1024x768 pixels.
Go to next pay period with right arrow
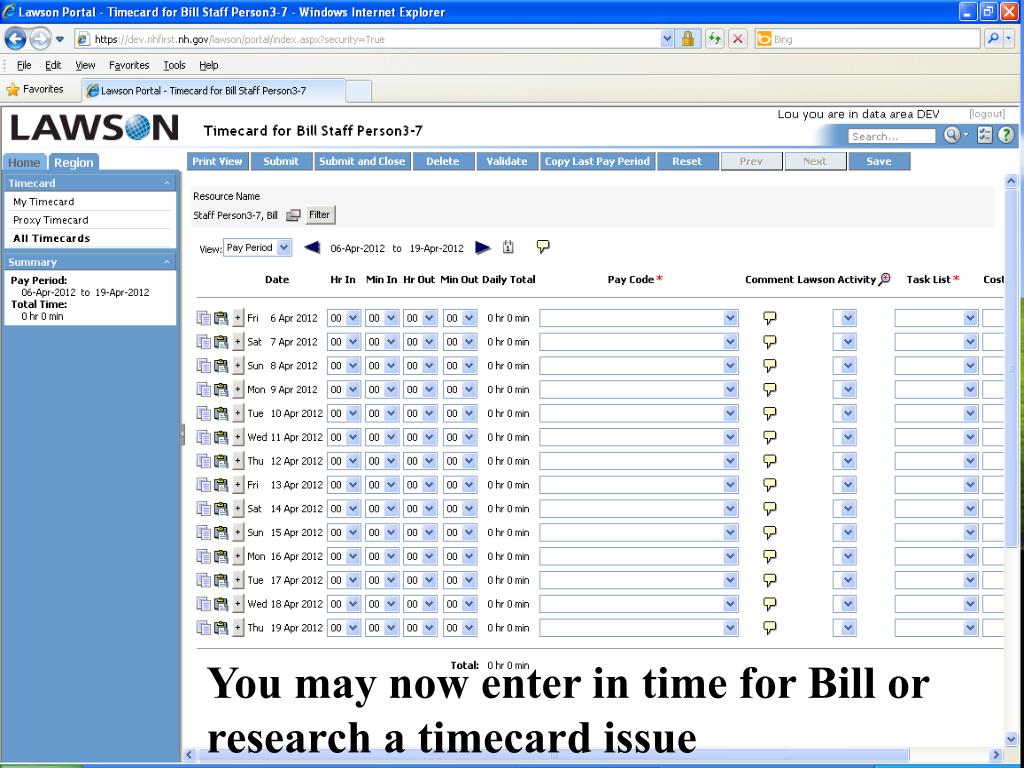click(x=483, y=248)
